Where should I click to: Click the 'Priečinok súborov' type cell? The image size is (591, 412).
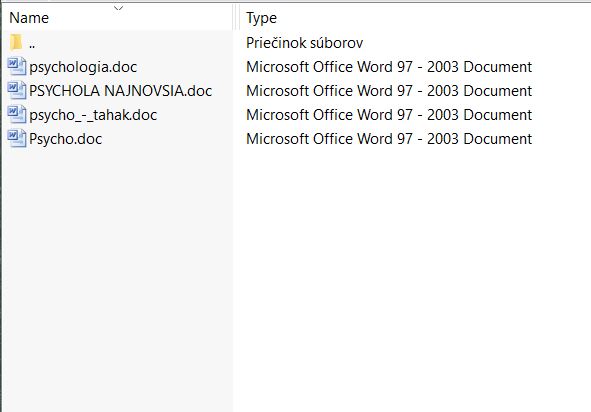click(x=305, y=43)
